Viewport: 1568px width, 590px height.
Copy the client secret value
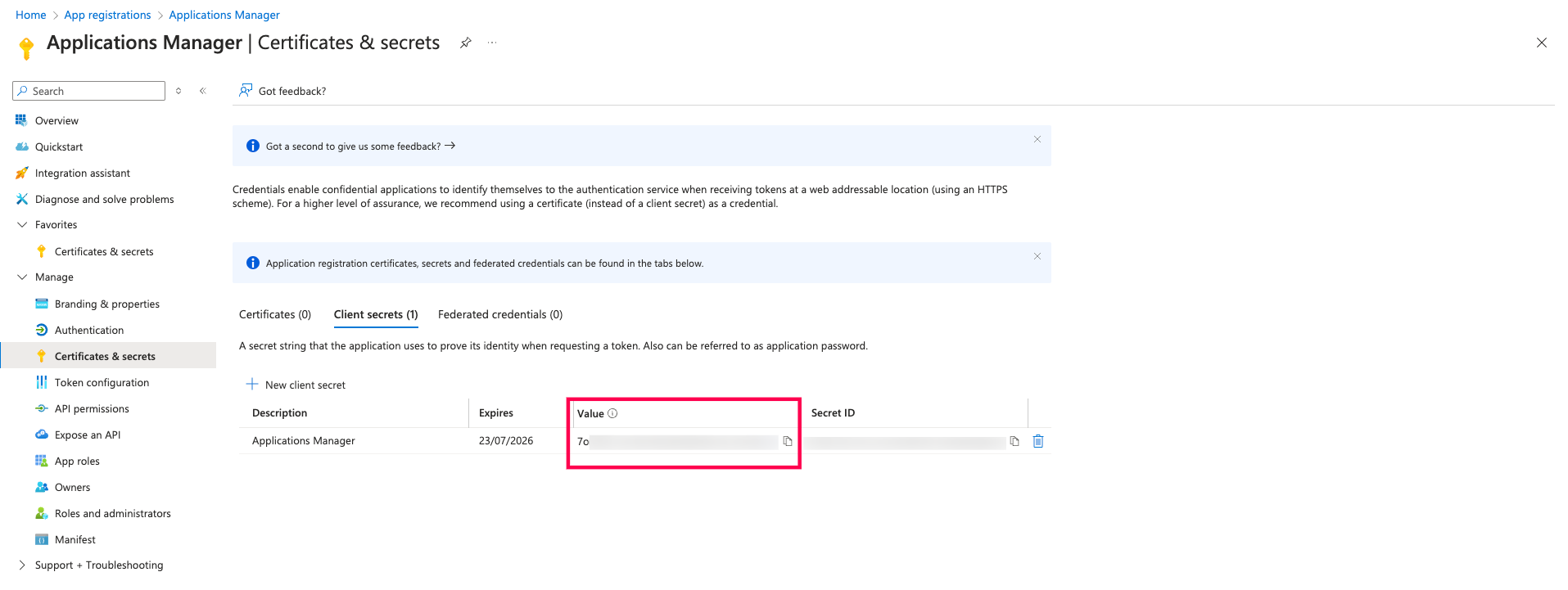[788, 441]
